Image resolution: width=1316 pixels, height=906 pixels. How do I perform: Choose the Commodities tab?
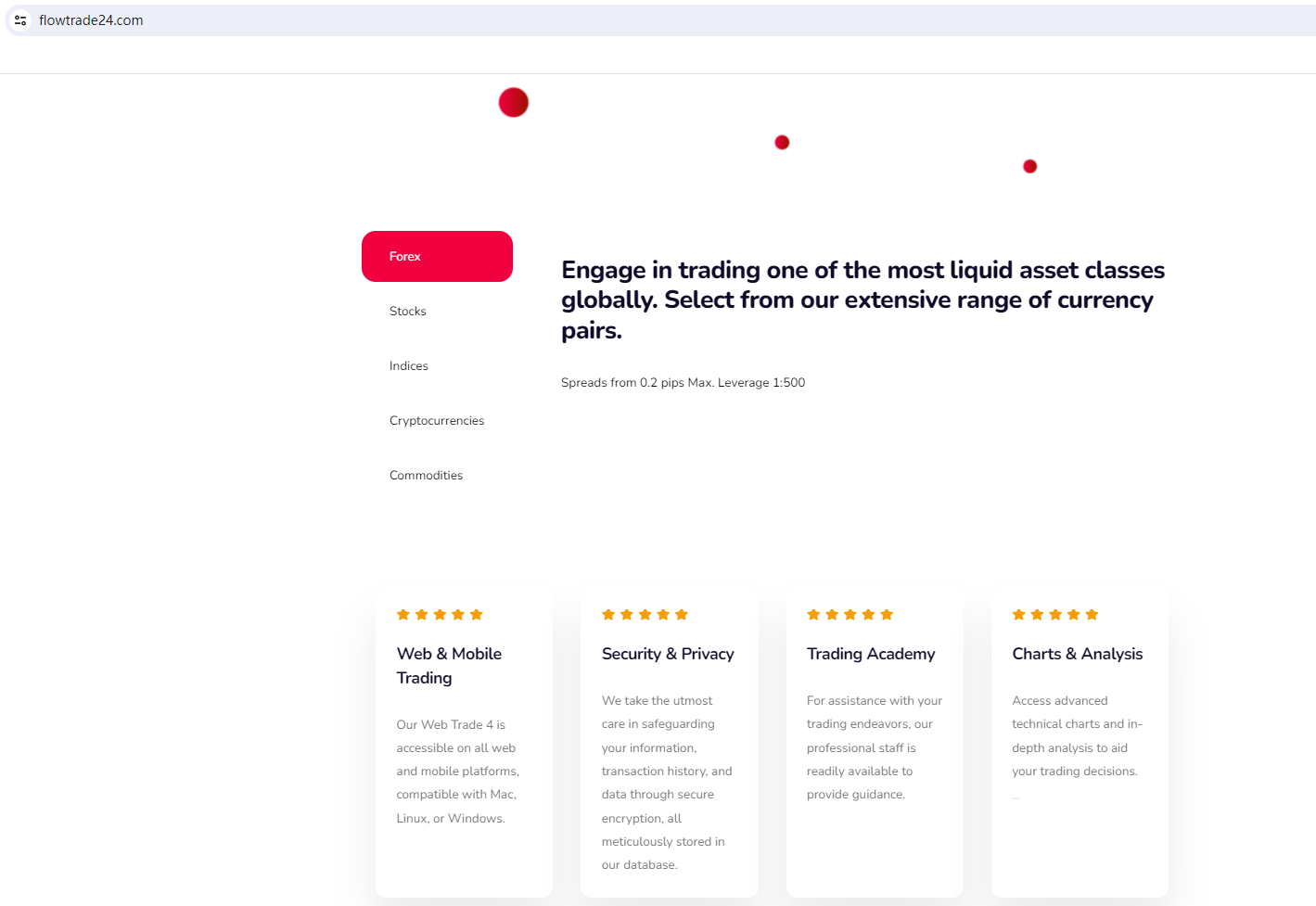[426, 476]
